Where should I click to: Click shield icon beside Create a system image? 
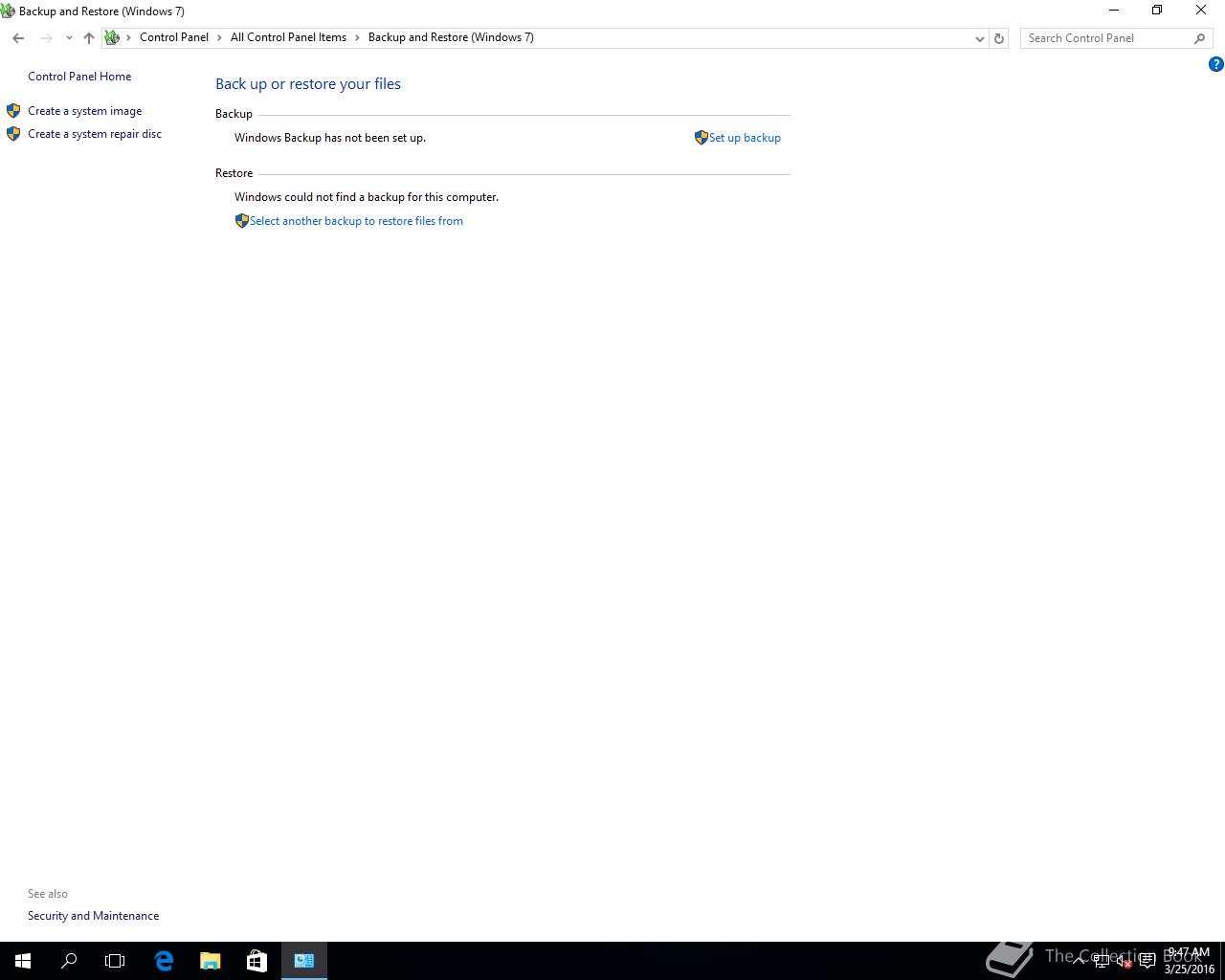click(13, 111)
